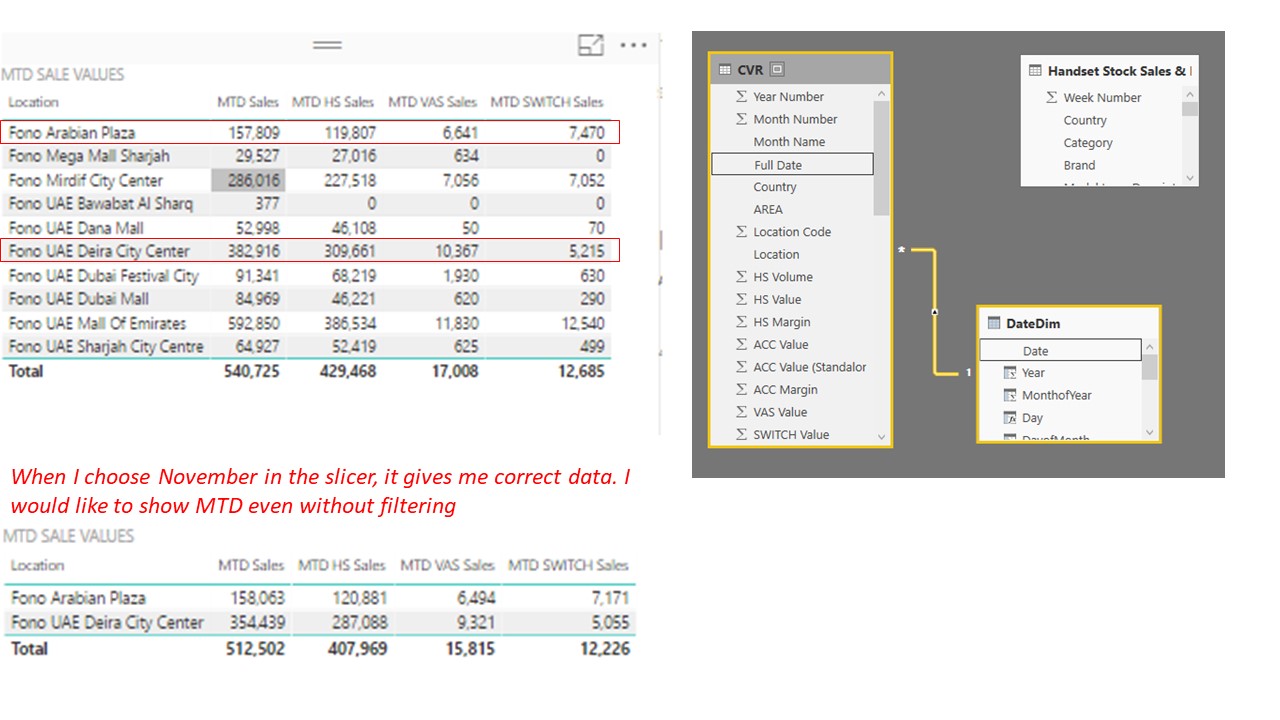1280x720 pixels.
Task: Click the calculated column icon beside Year
Action: 1009,373
